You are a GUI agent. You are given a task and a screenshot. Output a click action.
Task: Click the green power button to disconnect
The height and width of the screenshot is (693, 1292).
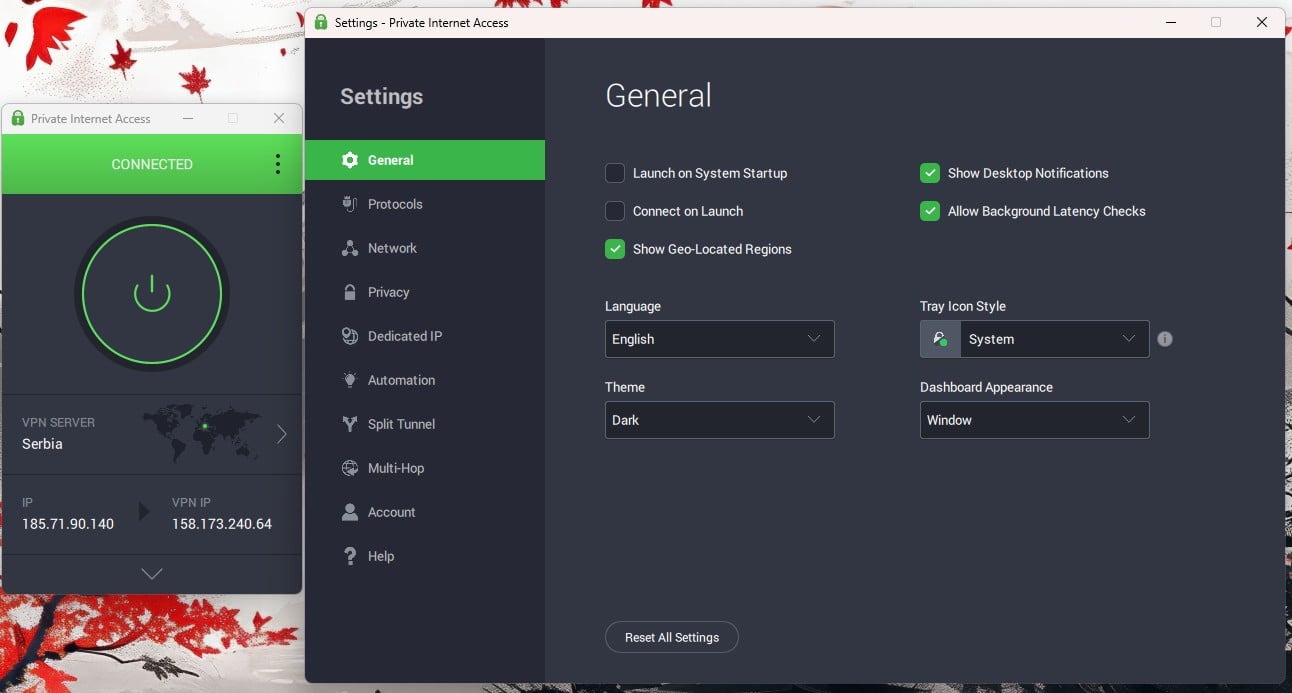coord(152,293)
